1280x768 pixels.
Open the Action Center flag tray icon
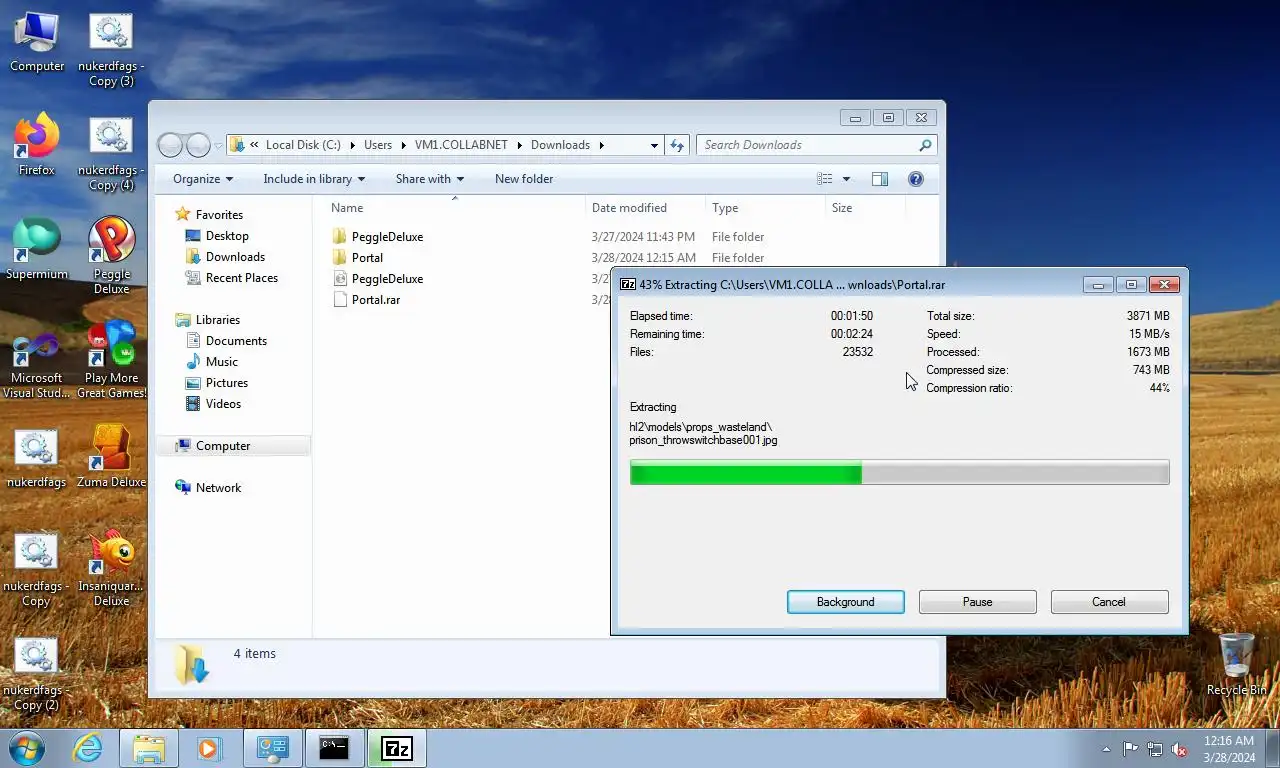click(1130, 749)
